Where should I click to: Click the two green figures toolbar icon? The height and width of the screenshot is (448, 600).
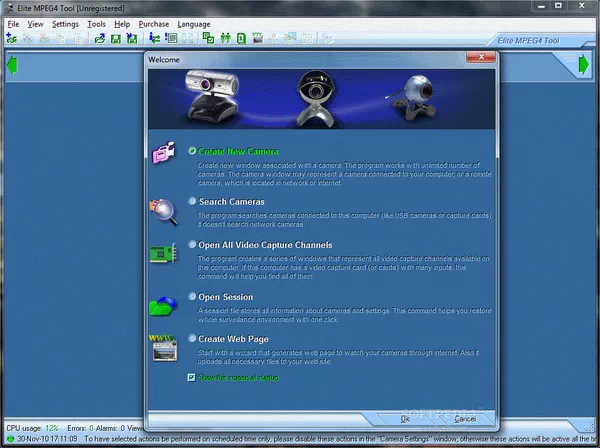click(225, 38)
